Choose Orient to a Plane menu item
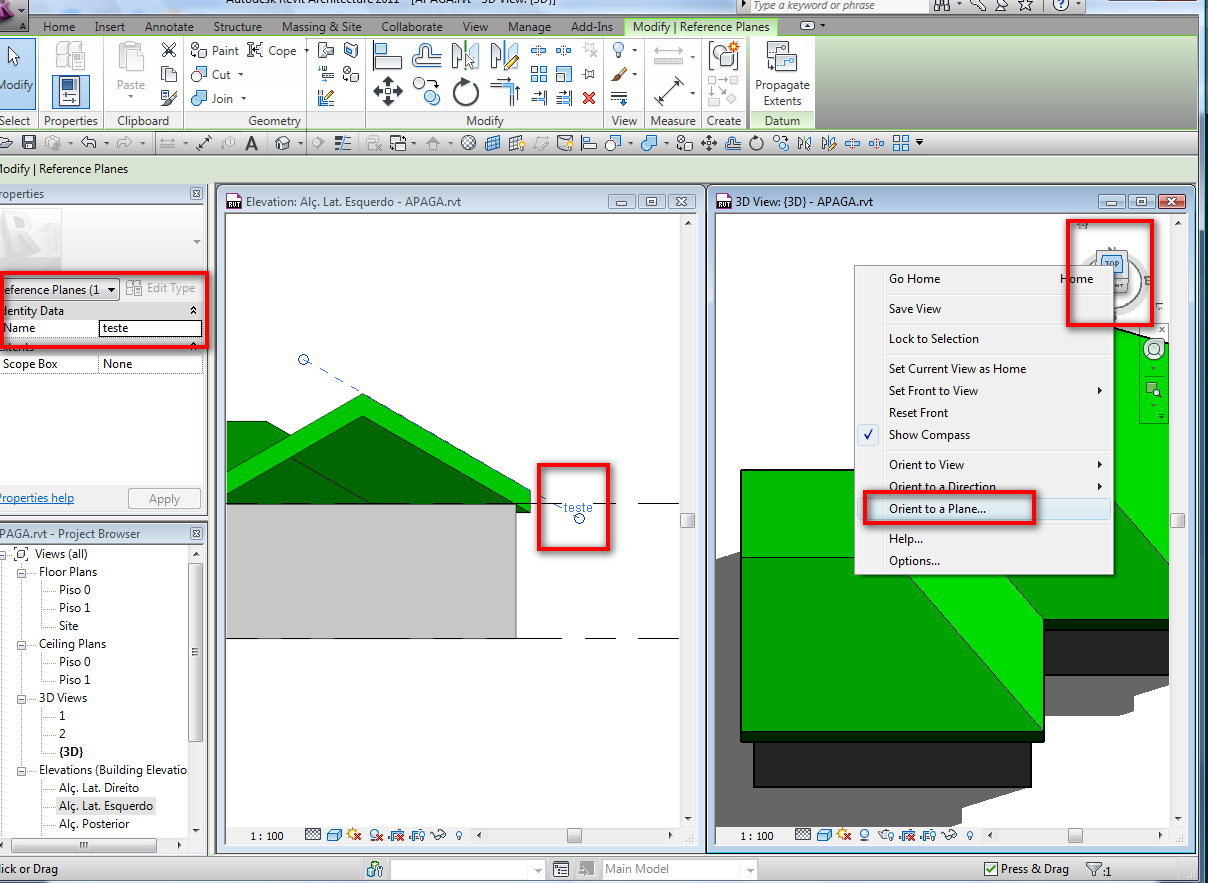This screenshot has width=1208, height=883. tap(937, 509)
